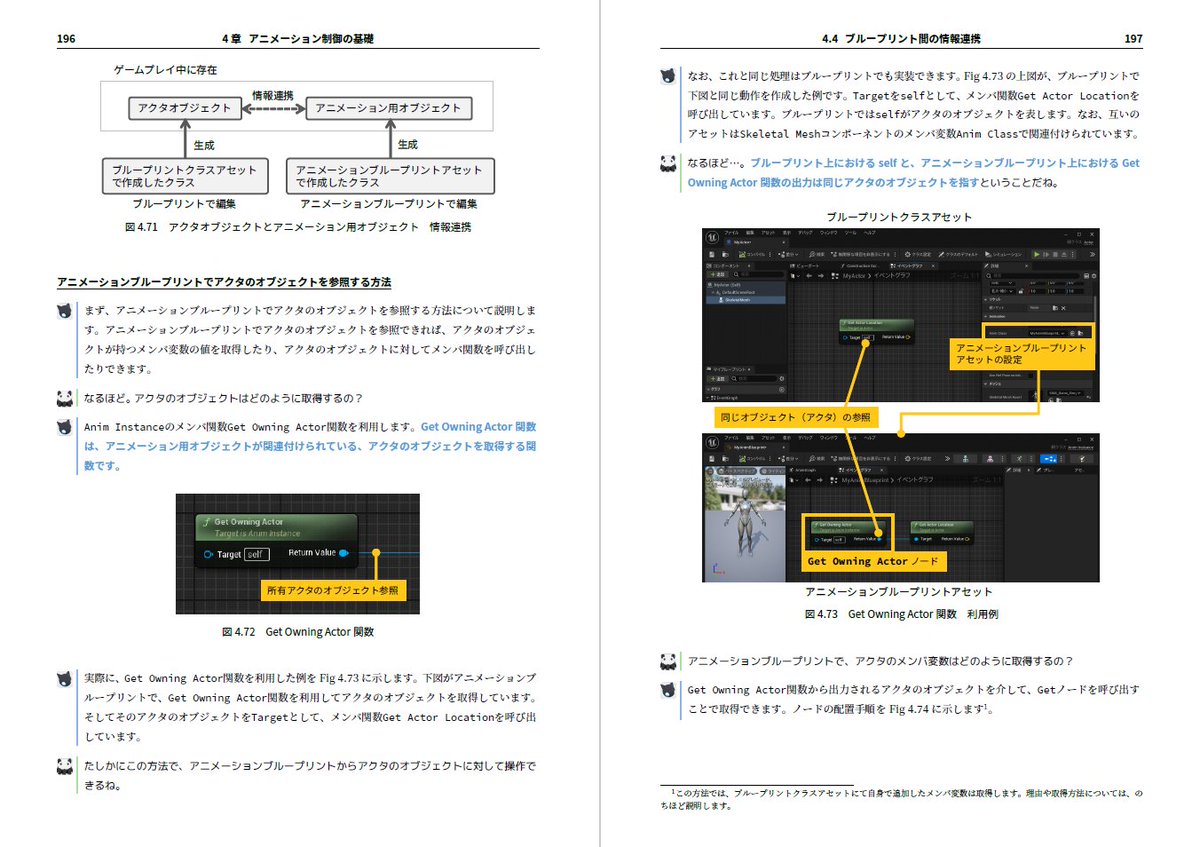Enable the highlighted blue toolbar toggle in AnimBlueprint
1200x847 pixels.
coord(1048,458)
